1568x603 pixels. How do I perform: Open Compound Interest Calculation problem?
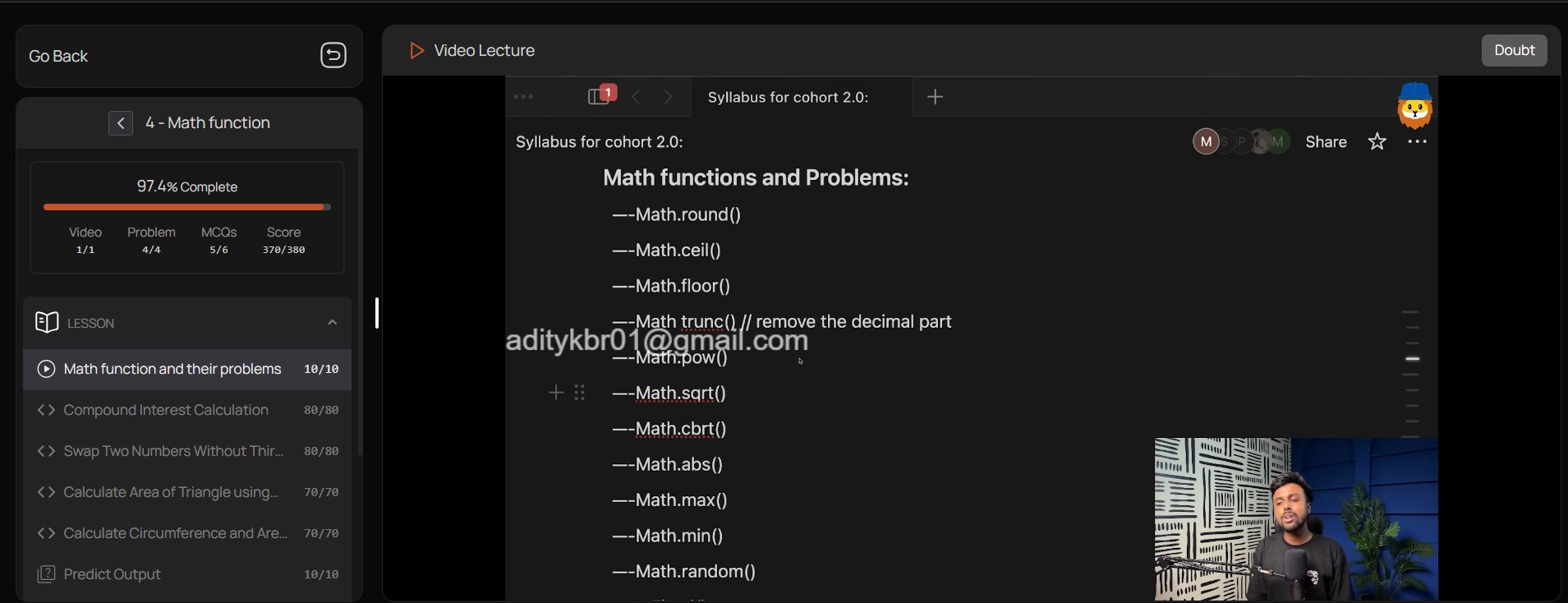click(x=166, y=410)
